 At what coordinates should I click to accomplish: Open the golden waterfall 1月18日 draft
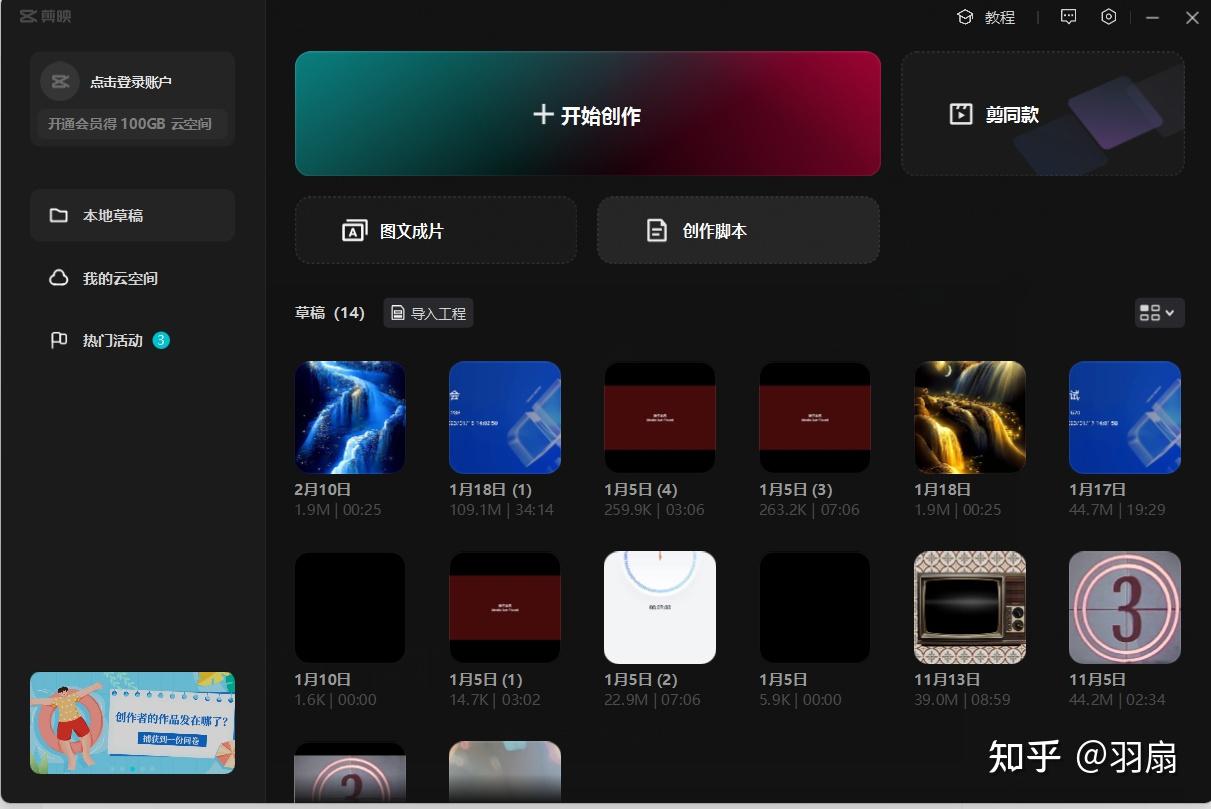pos(970,417)
